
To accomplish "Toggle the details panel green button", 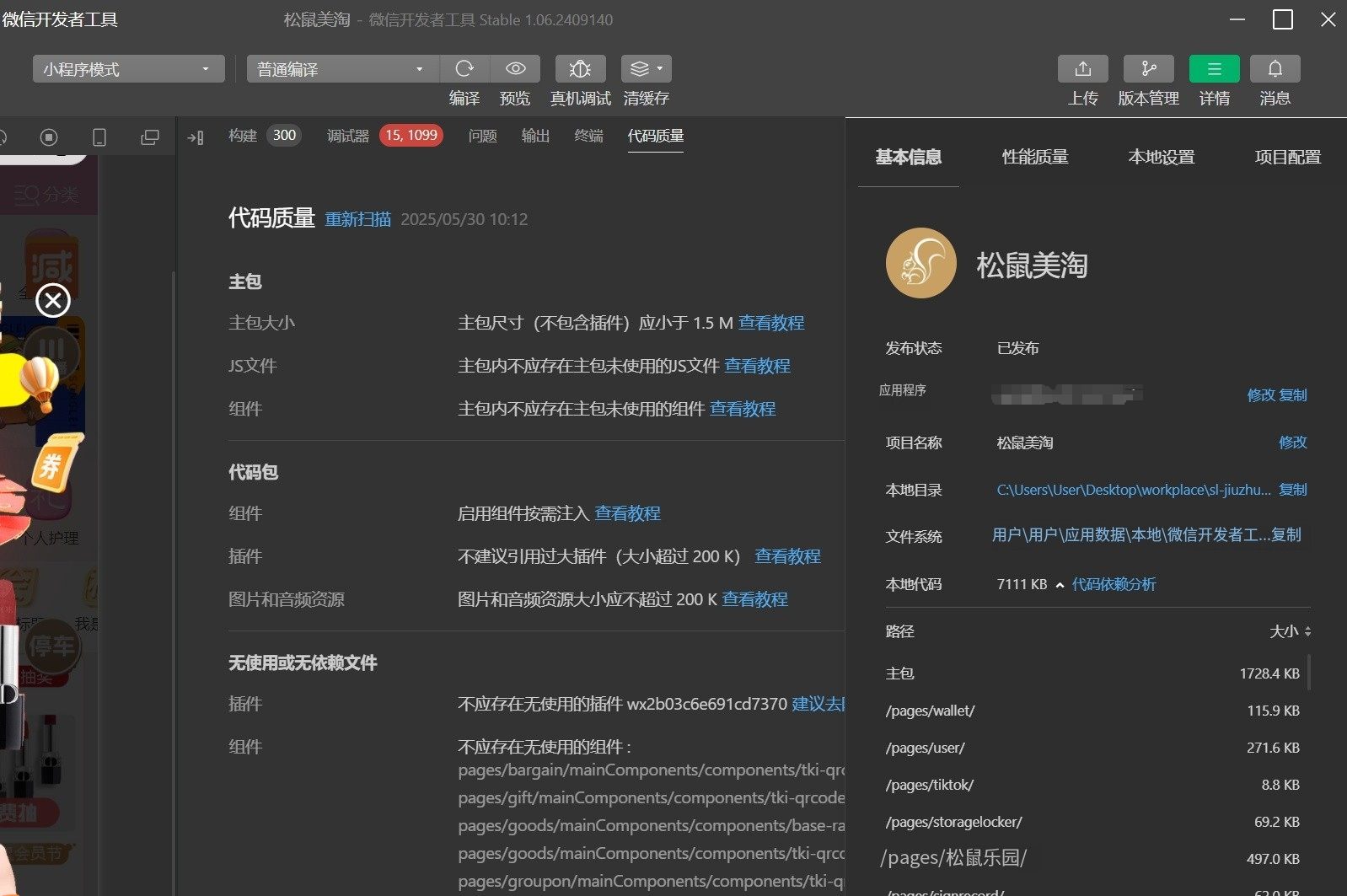I will click(x=1215, y=68).
